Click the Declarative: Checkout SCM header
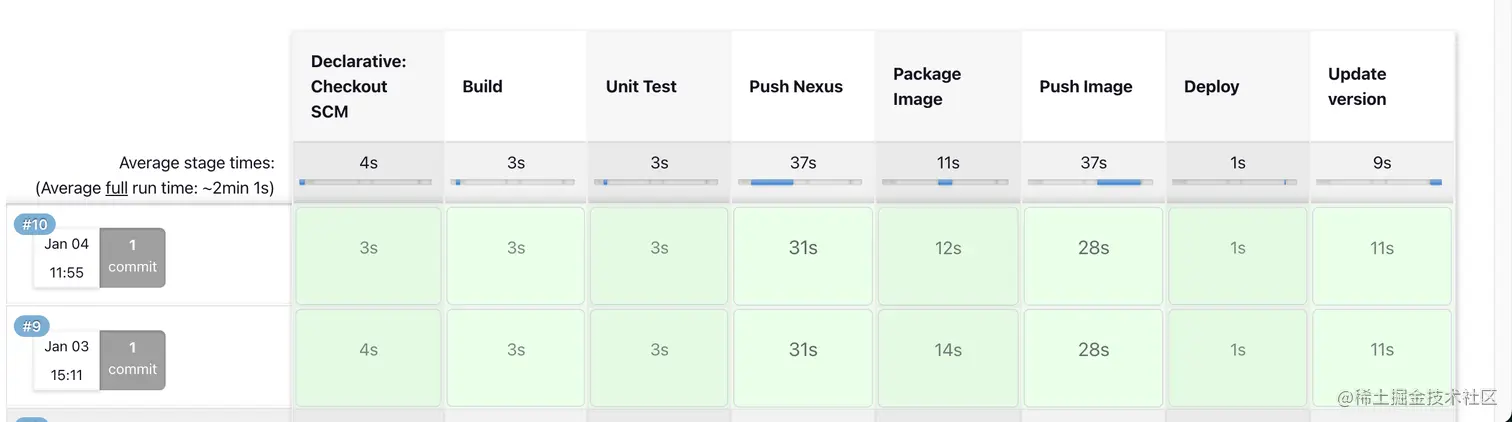Image resolution: width=1512 pixels, height=422 pixels. tap(358, 87)
